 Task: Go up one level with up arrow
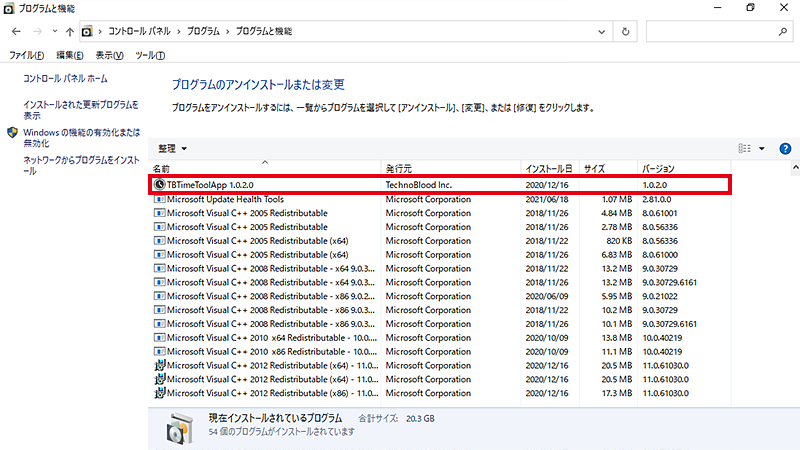pyautogui.click(x=70, y=32)
